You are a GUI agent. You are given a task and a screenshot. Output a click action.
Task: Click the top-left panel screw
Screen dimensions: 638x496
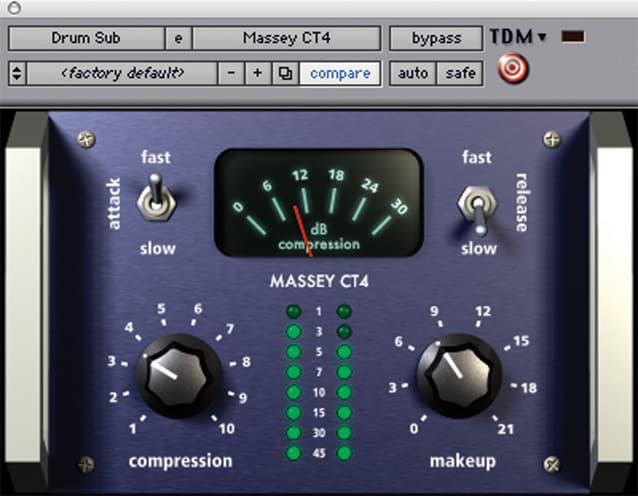point(86,139)
